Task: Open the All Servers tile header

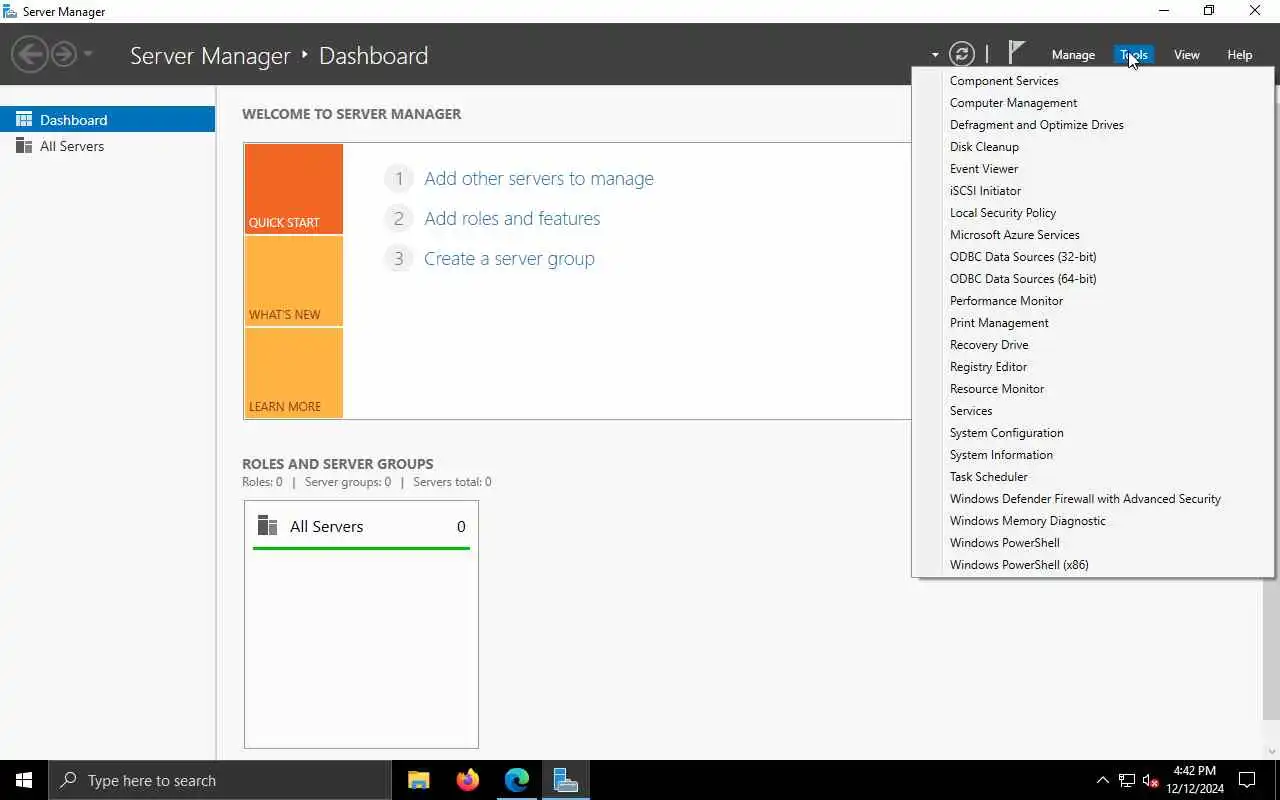Action: pyautogui.click(x=361, y=526)
